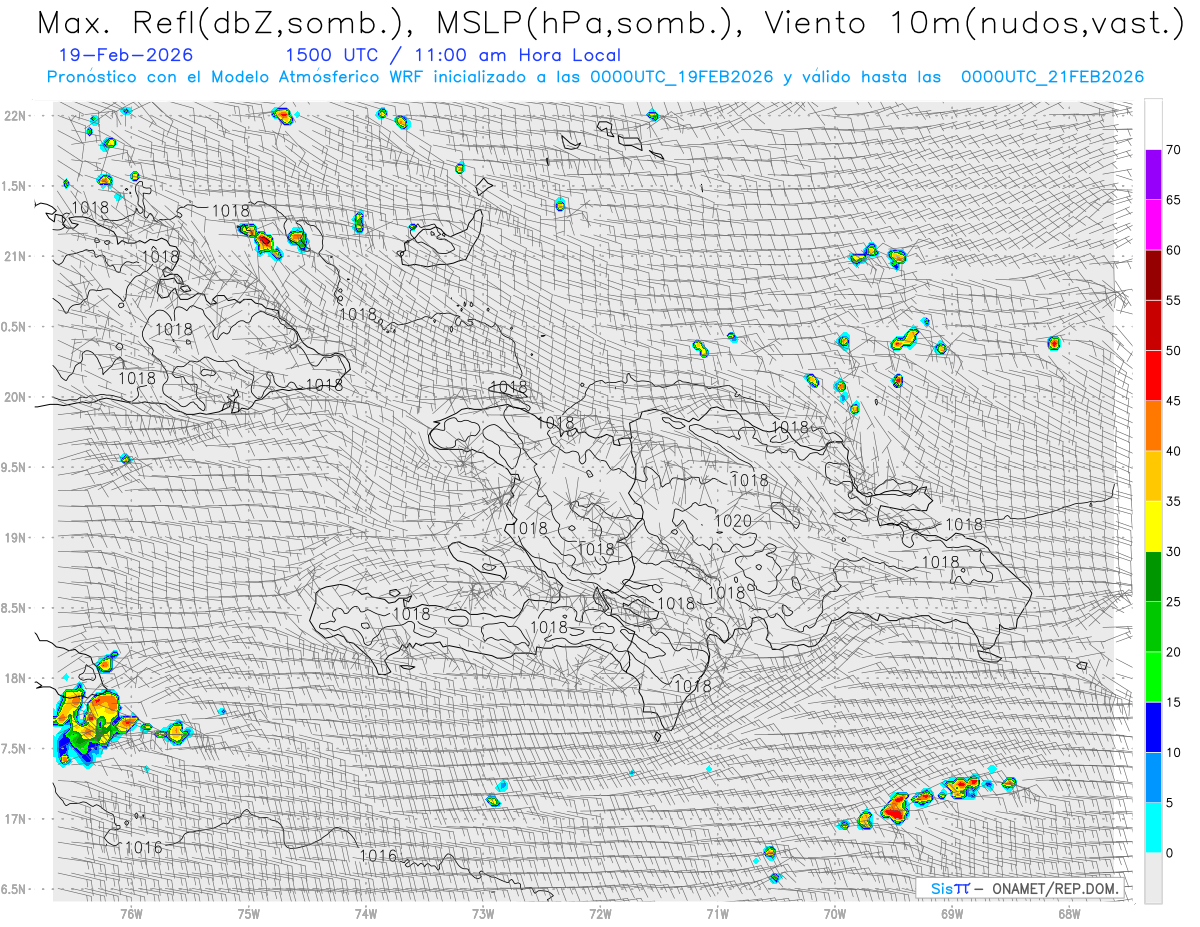The width and height of the screenshot is (1200, 927).
Task: Select the 19N latitude axis label
Action: tap(15, 537)
